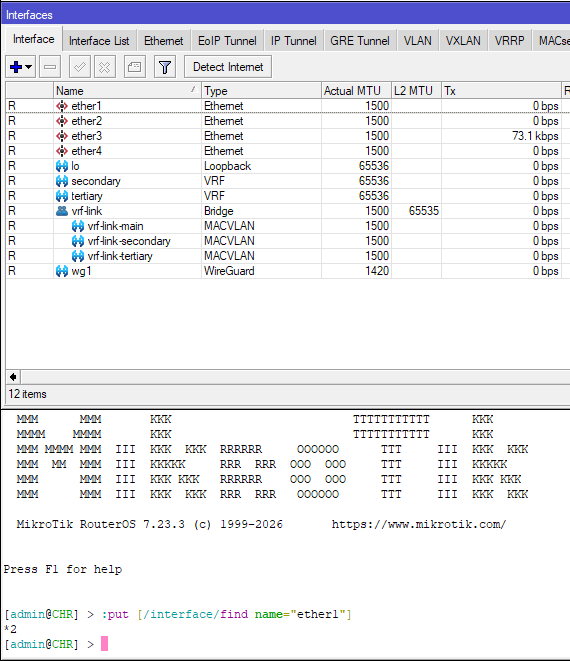Sort by the L2 MTU column header

416,91
